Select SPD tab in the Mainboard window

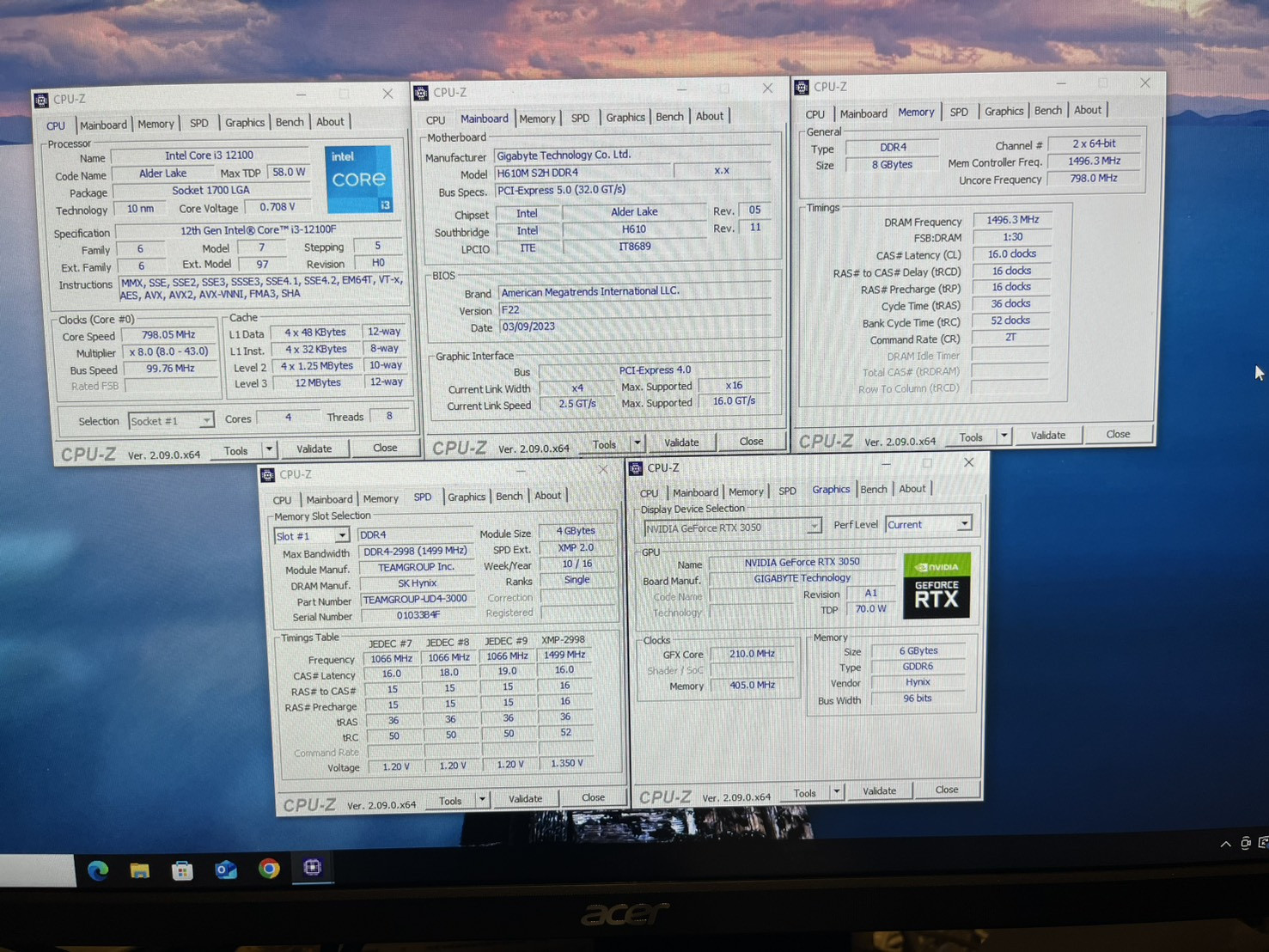[580, 118]
